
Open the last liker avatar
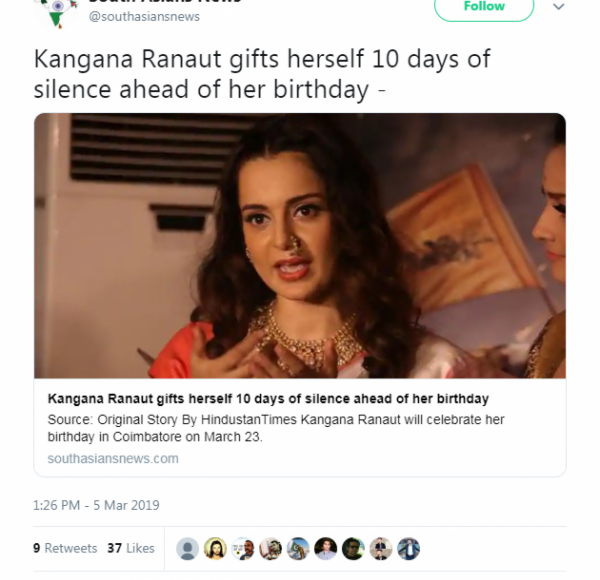408,548
